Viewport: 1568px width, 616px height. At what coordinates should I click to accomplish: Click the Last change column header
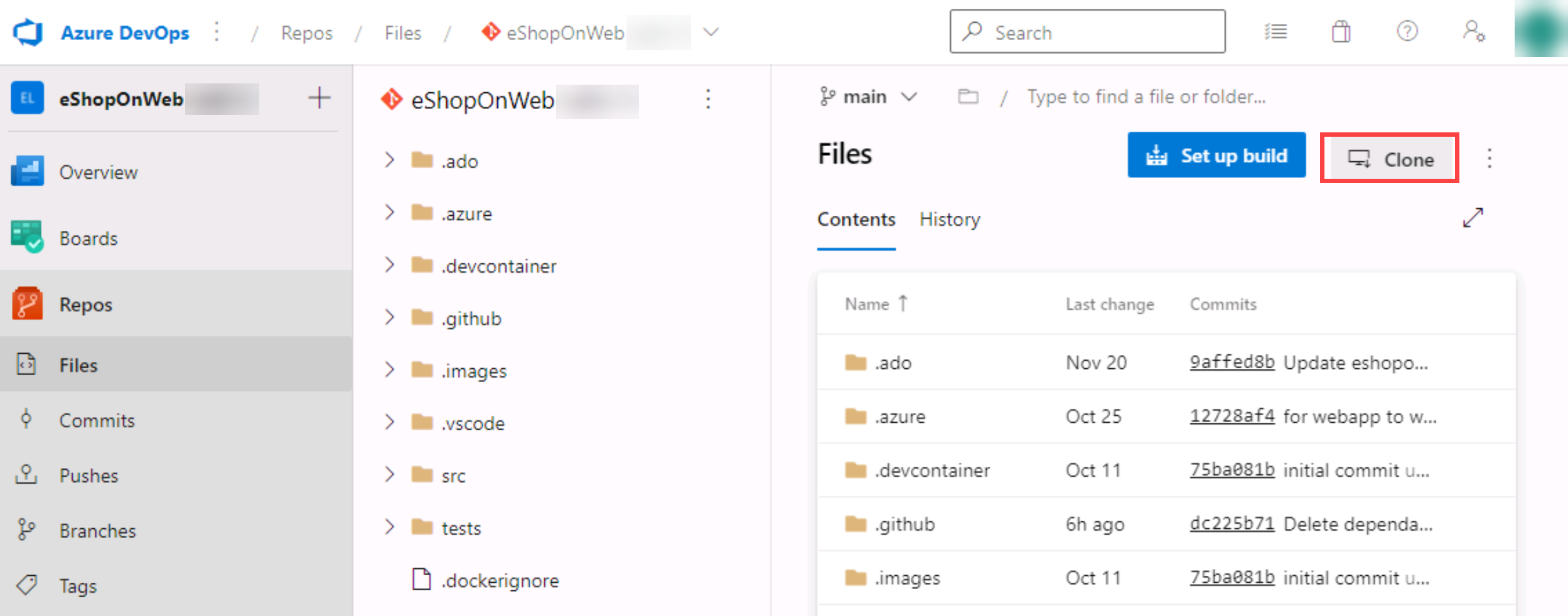[1110, 304]
